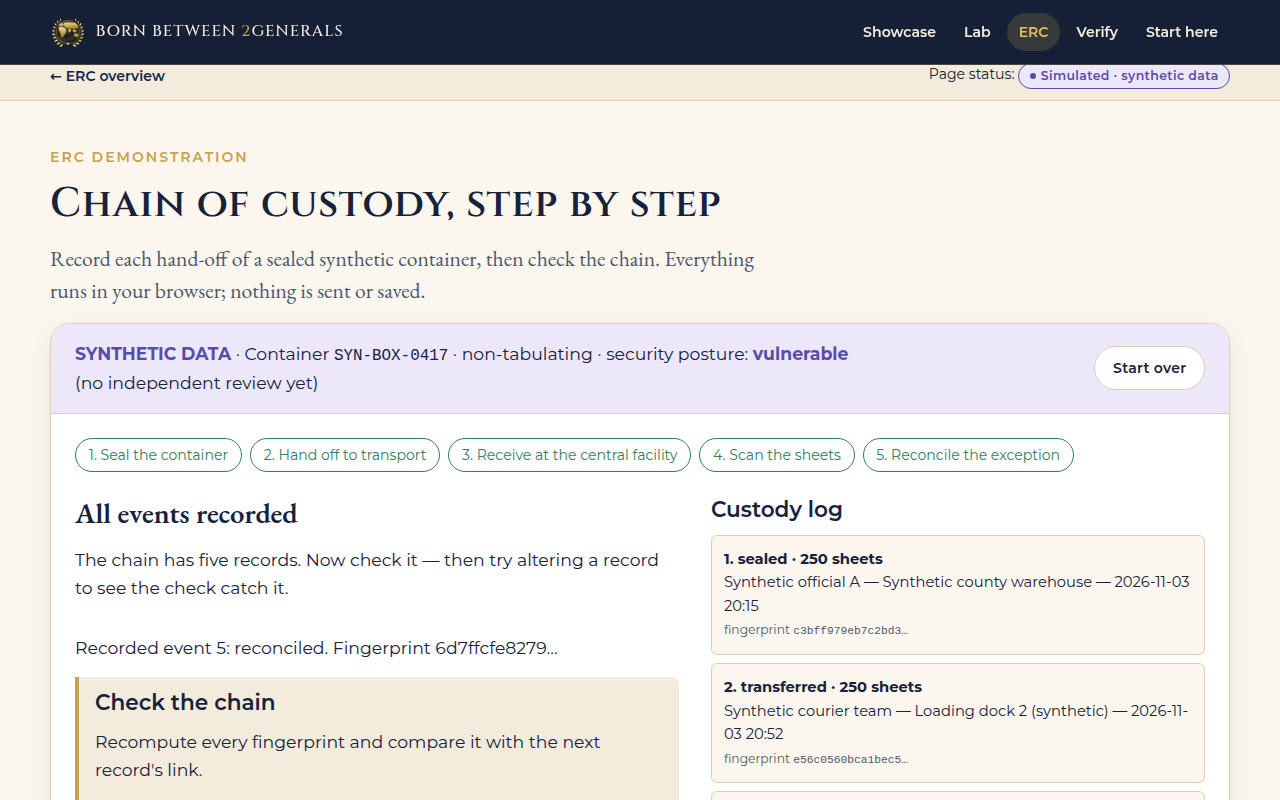The image size is (1280, 800).
Task: Click fingerprint c3bff979eb7c2bd3 text
Action: coord(816,630)
